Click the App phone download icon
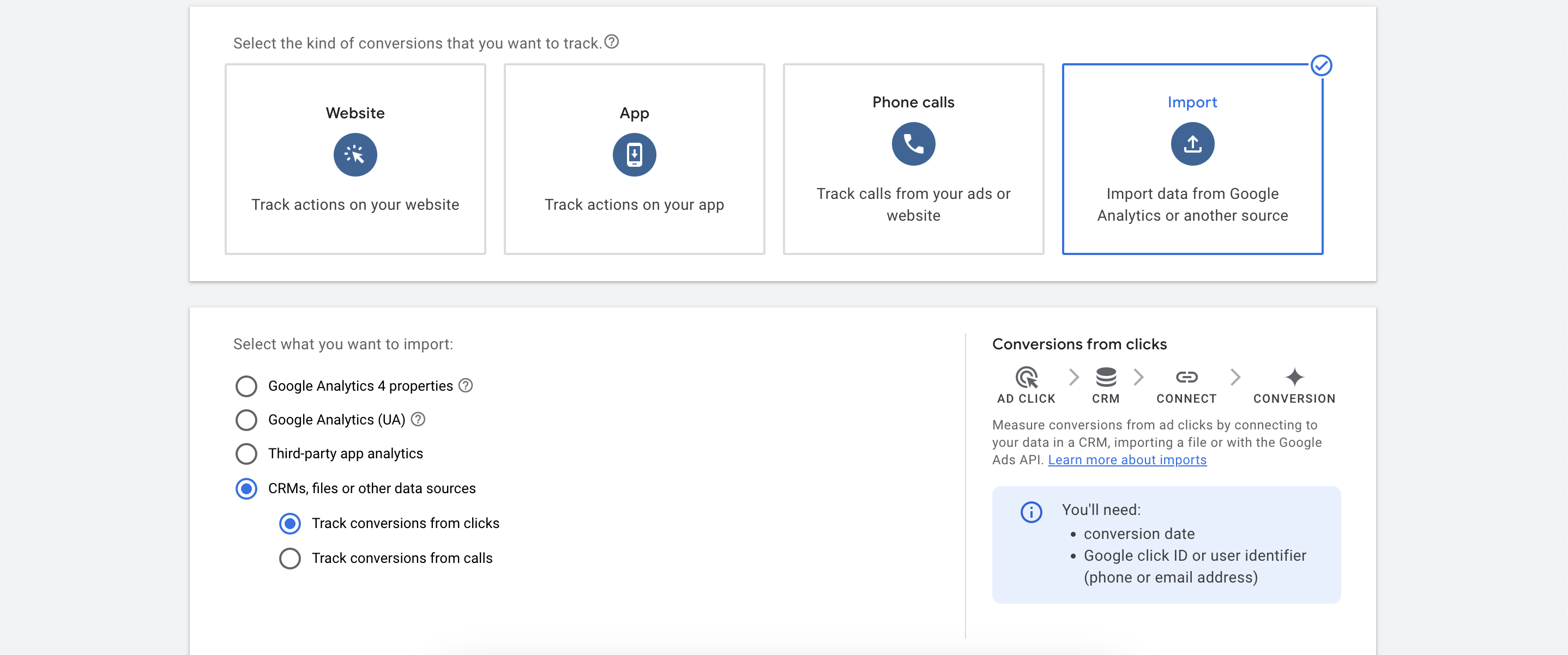1568x655 pixels. coord(634,154)
